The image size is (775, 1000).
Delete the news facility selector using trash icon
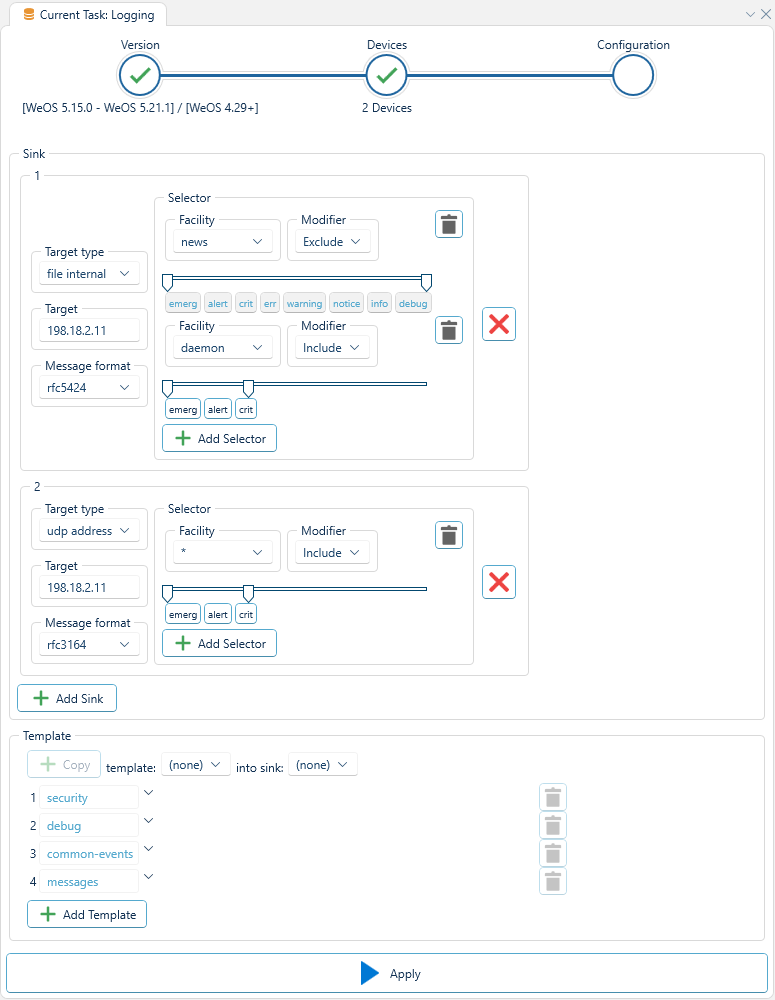[x=448, y=224]
